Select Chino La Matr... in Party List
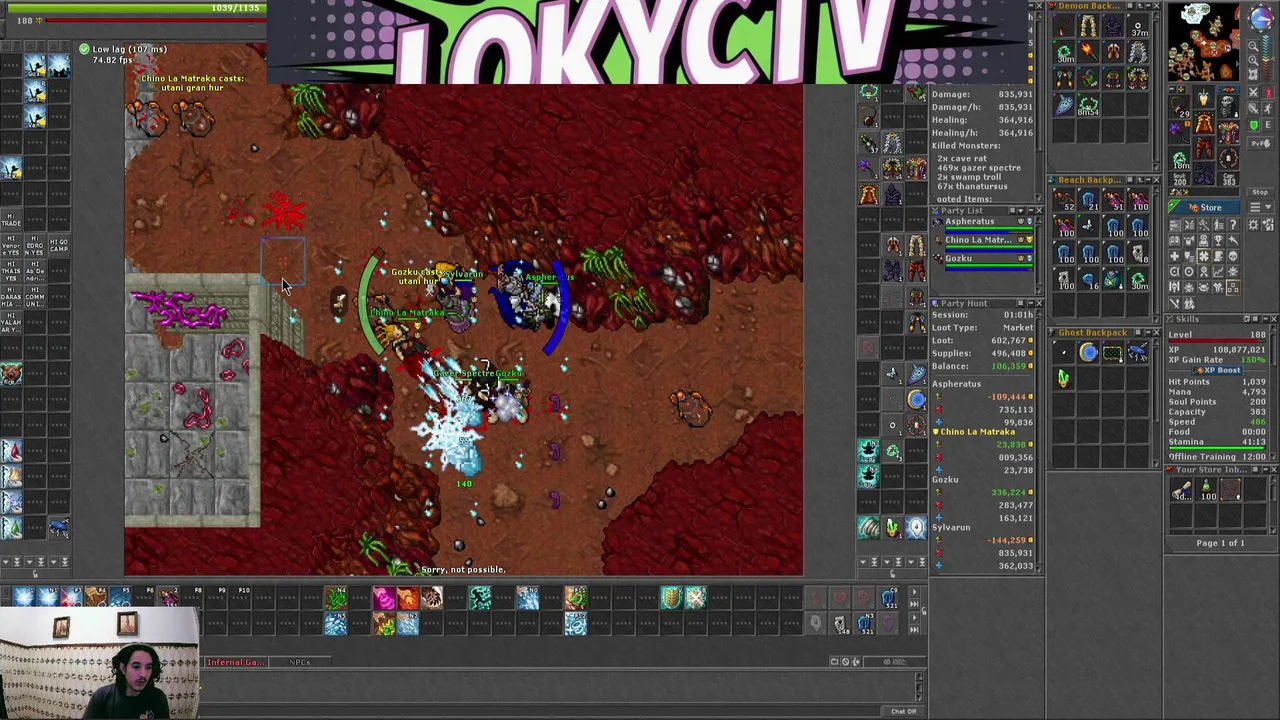 (982, 244)
